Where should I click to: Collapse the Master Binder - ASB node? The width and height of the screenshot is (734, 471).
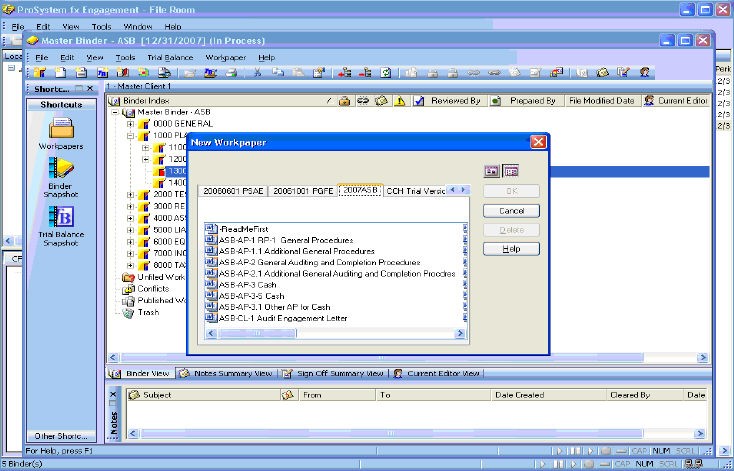(116, 112)
